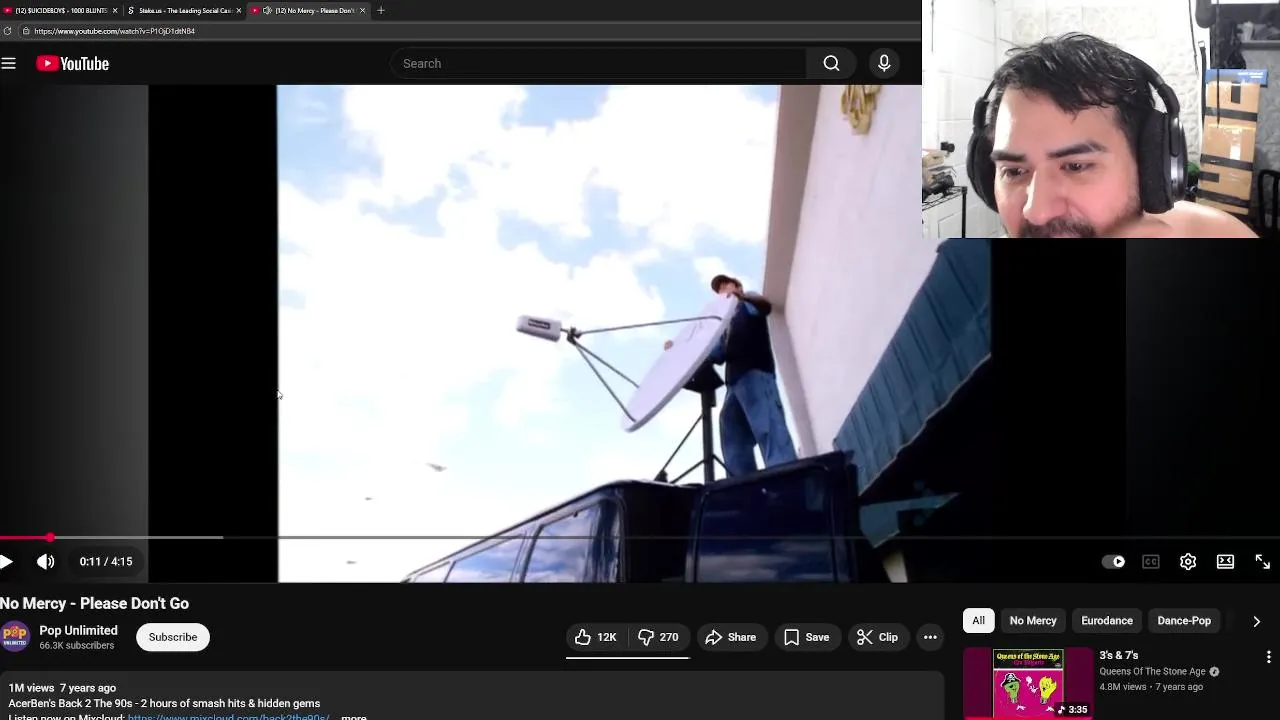Select the Dance-Pop filter chip
The height and width of the screenshot is (720, 1280).
coord(1184,621)
